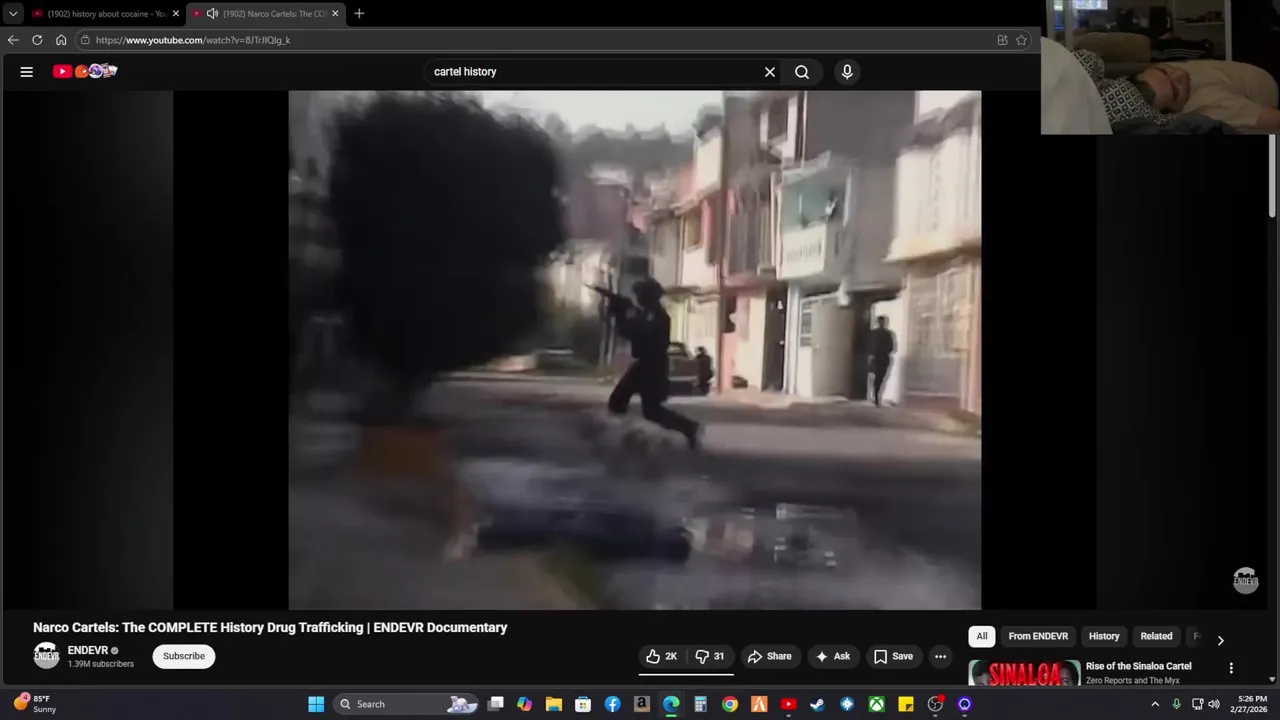Open options for the Sinaloa Cartel suggestion
The width and height of the screenshot is (1280, 720).
pos(1231,668)
